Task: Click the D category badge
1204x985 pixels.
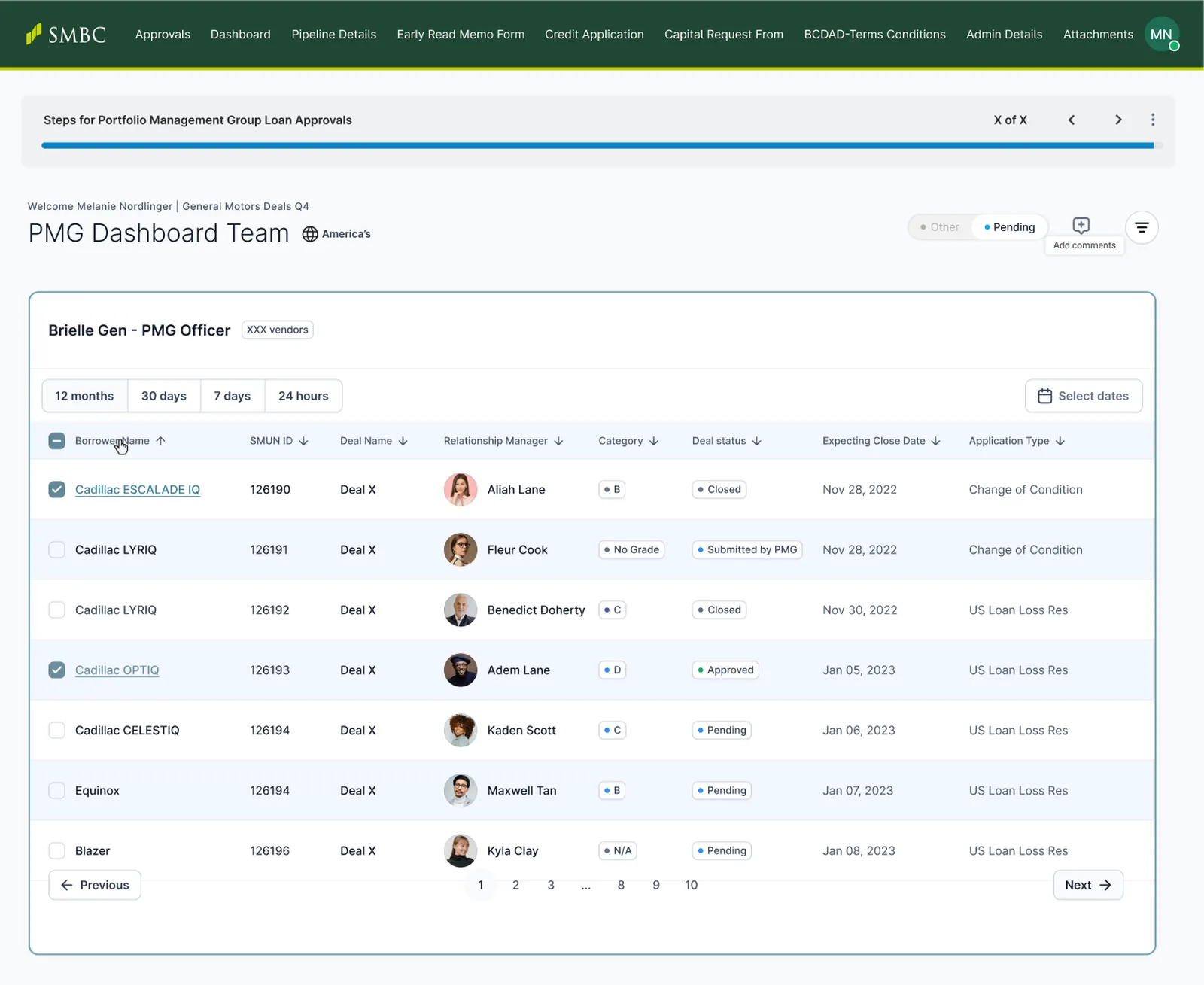Action: (613, 670)
